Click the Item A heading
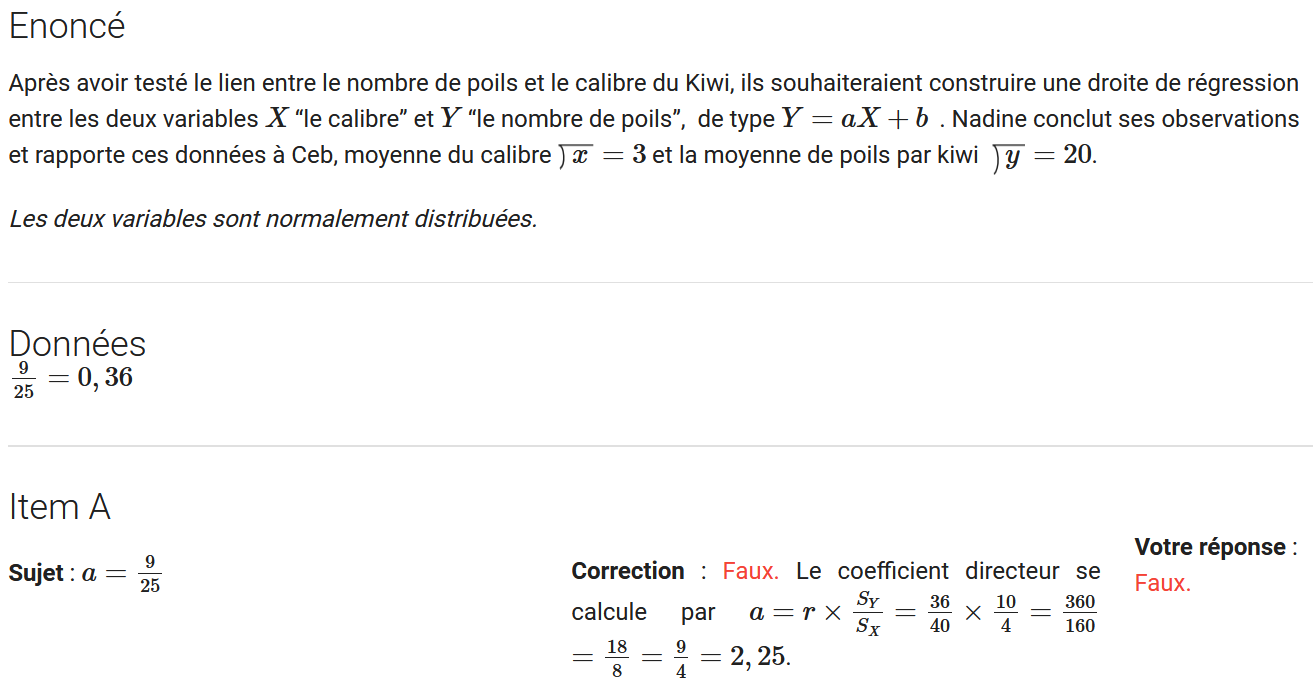The height and width of the screenshot is (695, 1313). click(x=59, y=507)
